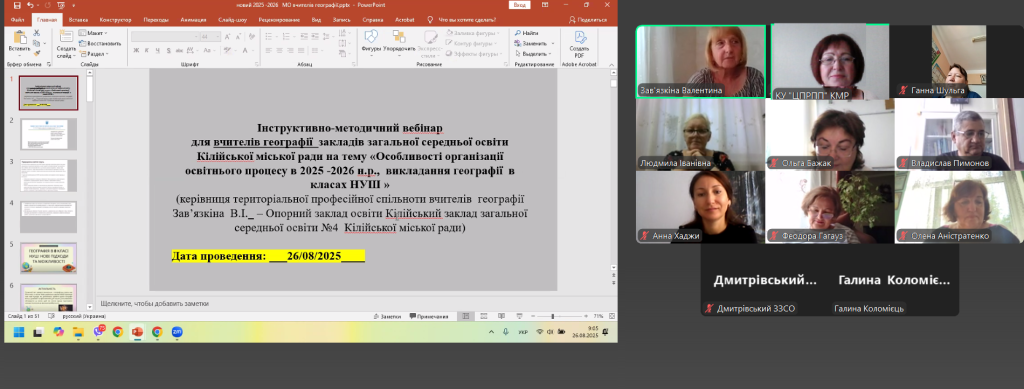Toggle text shadow S formatting
1024x389 pixels.
[168, 50]
